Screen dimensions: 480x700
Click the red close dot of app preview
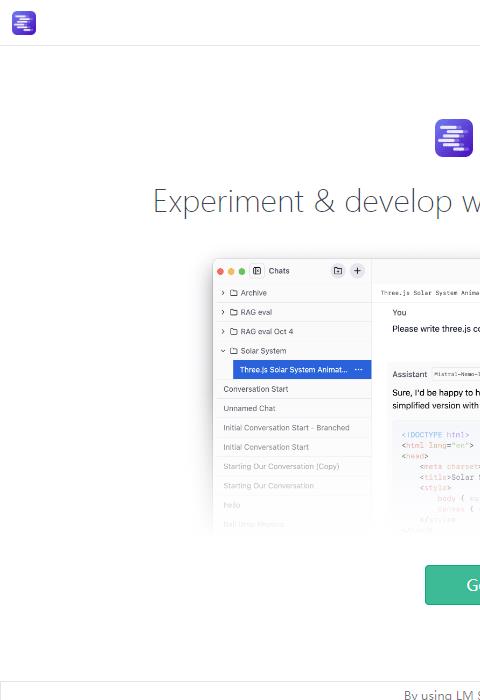[x=220, y=271]
